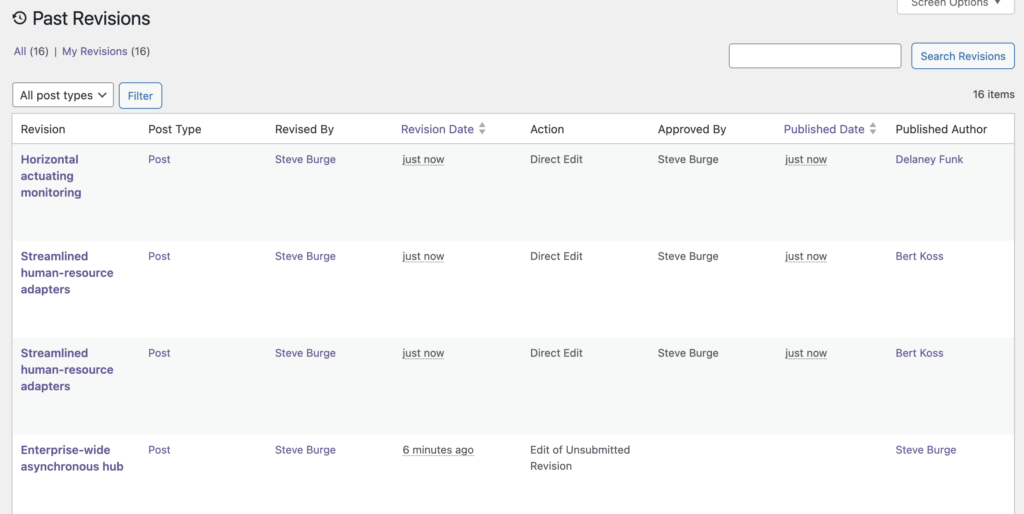Open Enterprise-wide asynchronous hub revision
1024x514 pixels.
(x=72, y=458)
